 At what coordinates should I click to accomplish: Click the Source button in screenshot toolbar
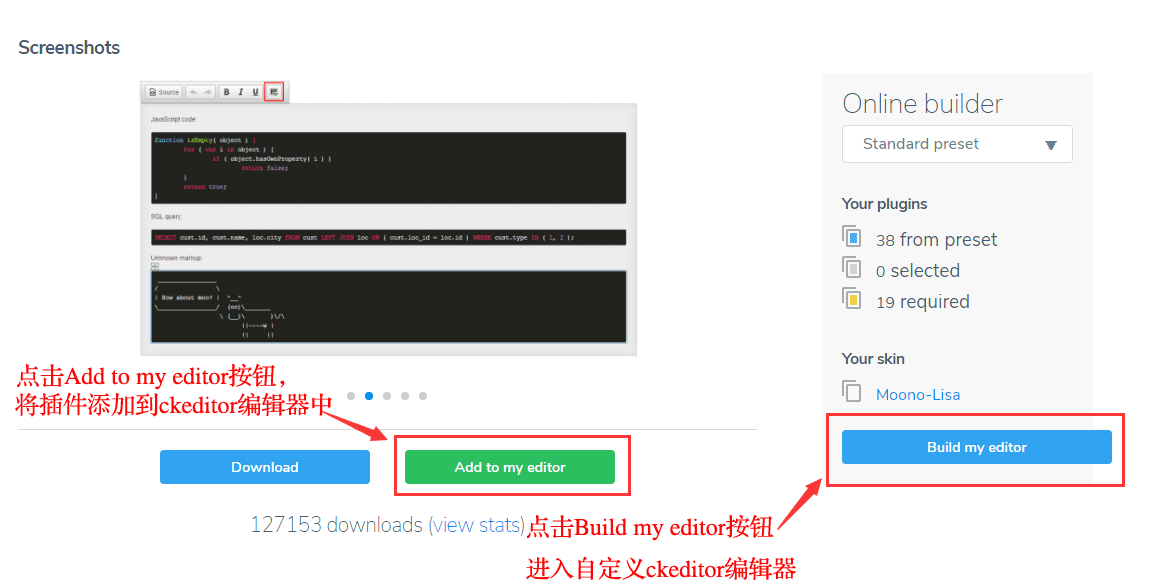pyautogui.click(x=164, y=92)
